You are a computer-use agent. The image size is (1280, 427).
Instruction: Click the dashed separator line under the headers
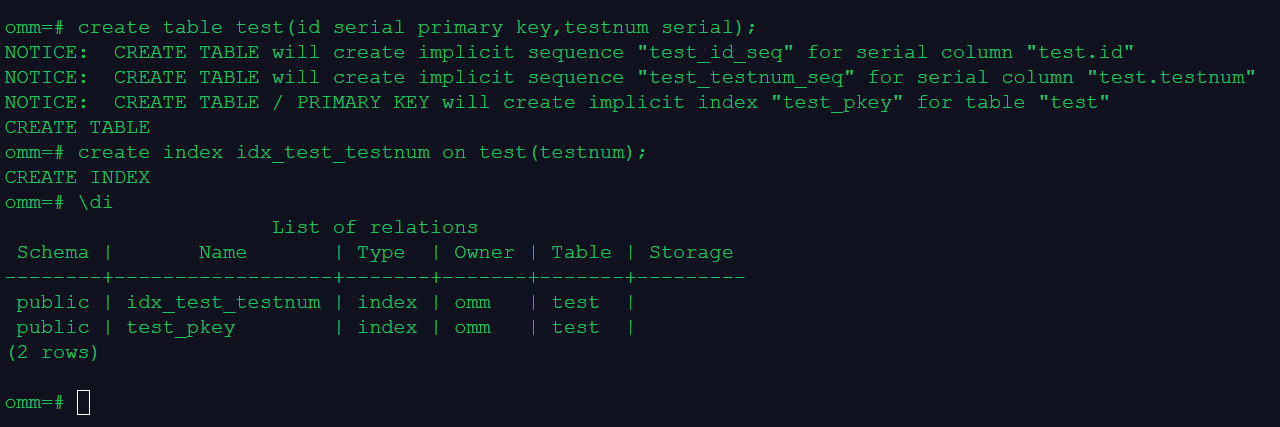tap(375, 277)
